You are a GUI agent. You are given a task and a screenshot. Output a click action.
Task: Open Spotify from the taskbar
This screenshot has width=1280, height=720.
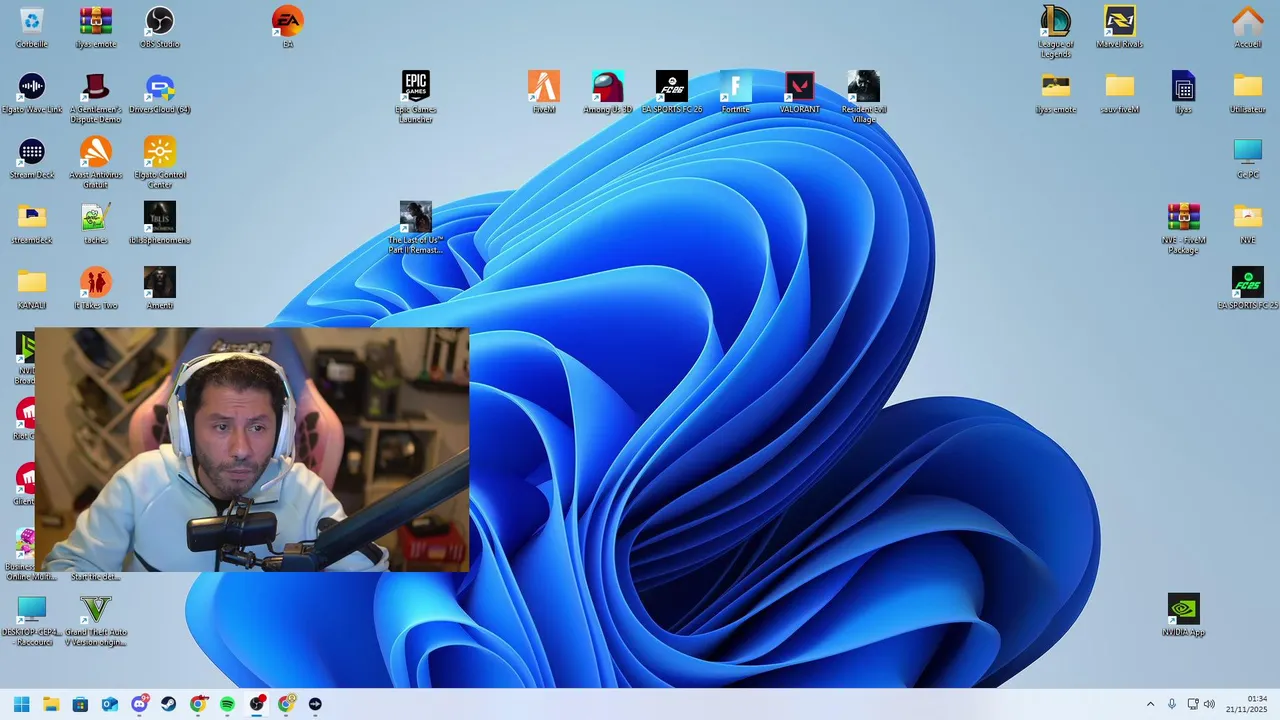coord(227,704)
